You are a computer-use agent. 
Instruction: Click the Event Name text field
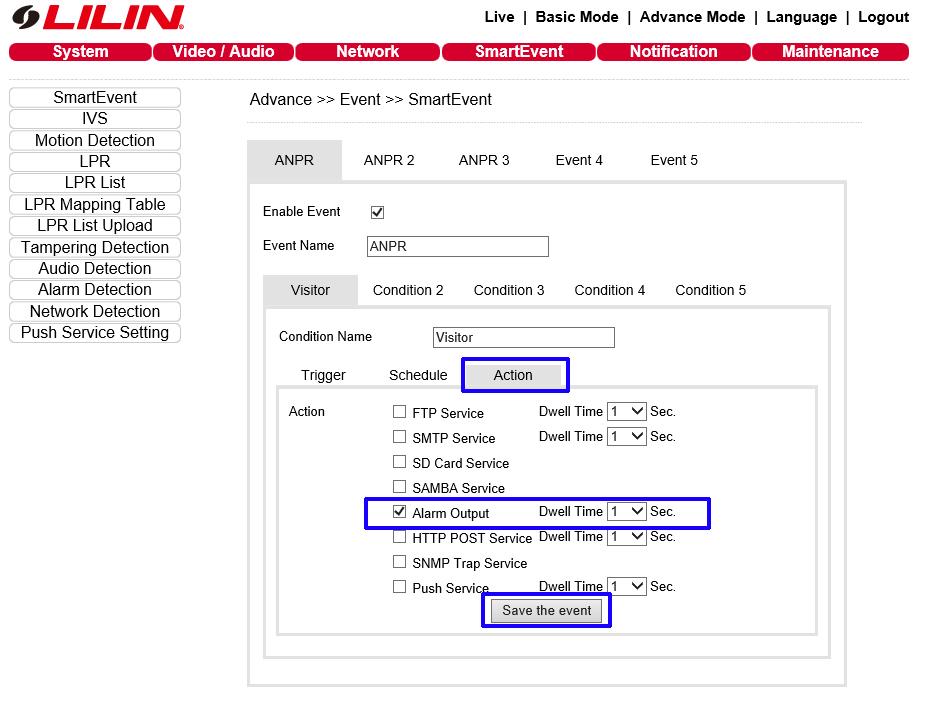(458, 247)
